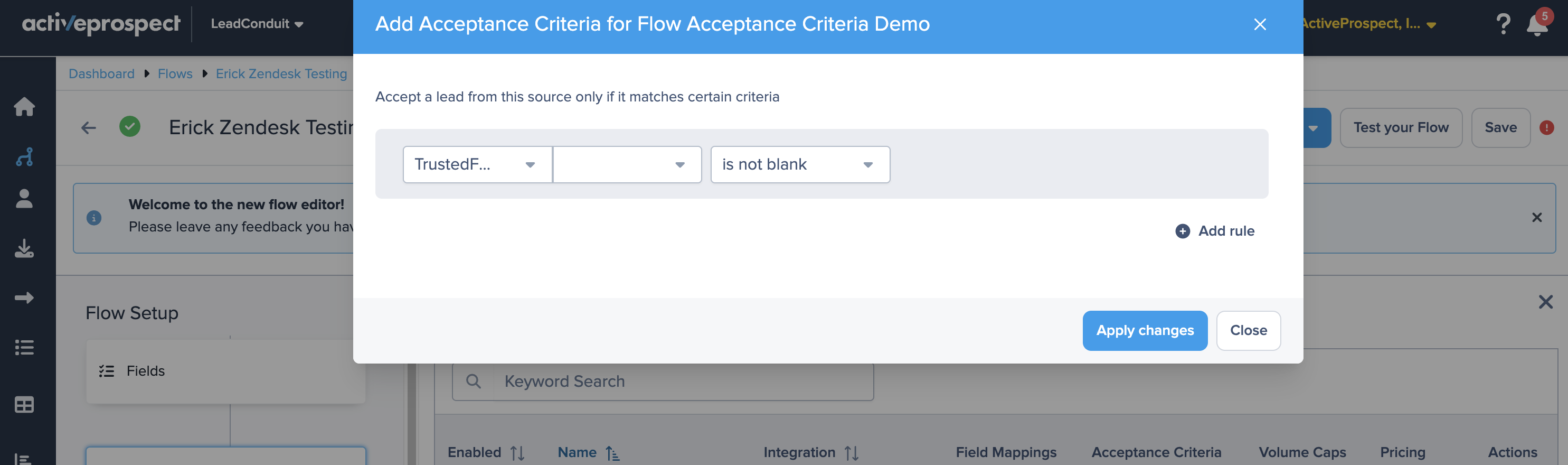Click the Actions column header

click(x=1513, y=452)
